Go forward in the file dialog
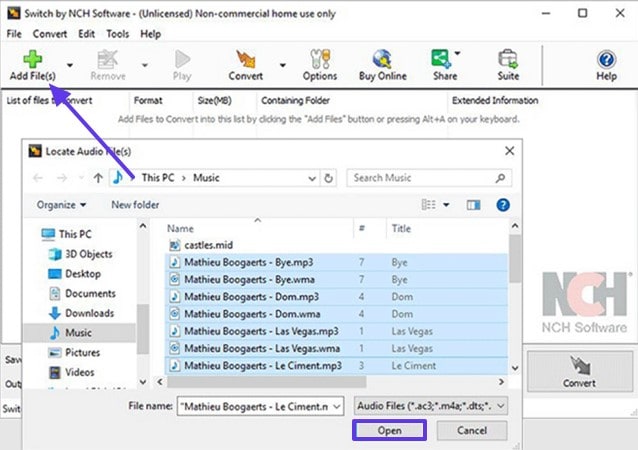The width and height of the screenshot is (638, 450). coord(62,178)
